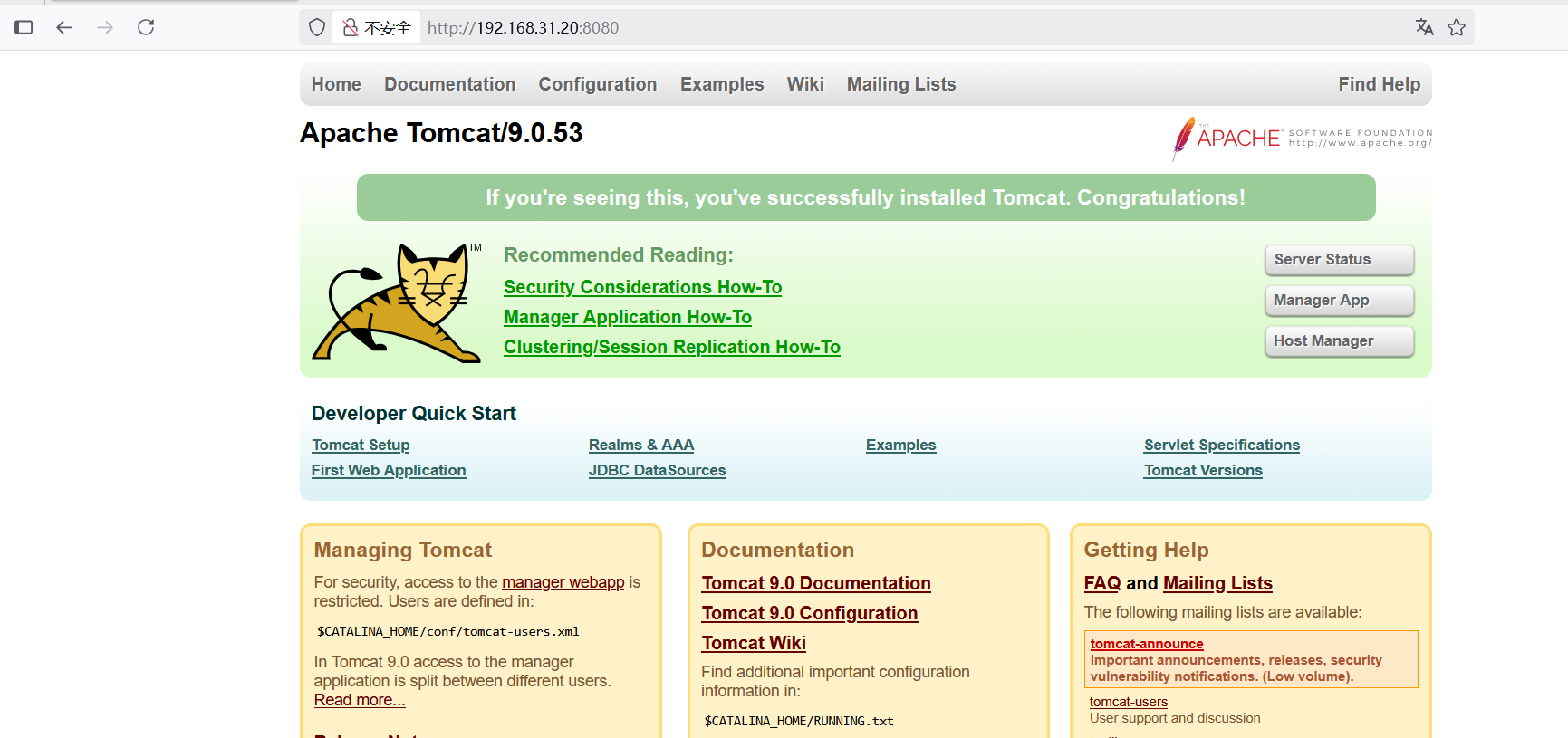The image size is (1568, 738).
Task: Click the browser forward arrow
Action: (105, 27)
